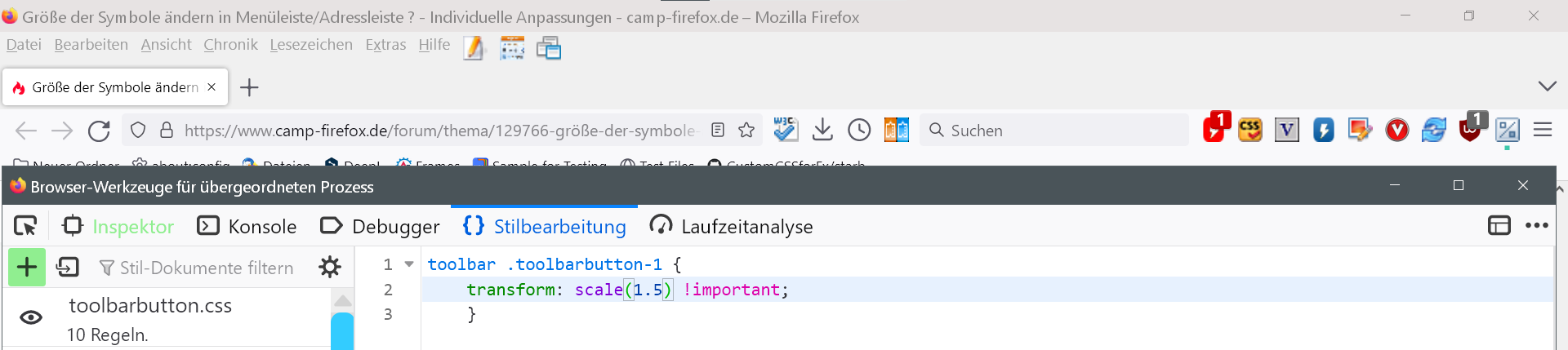This screenshot has height=350, width=1568.
Task: Bookmark this page with star icon
Action: click(746, 131)
